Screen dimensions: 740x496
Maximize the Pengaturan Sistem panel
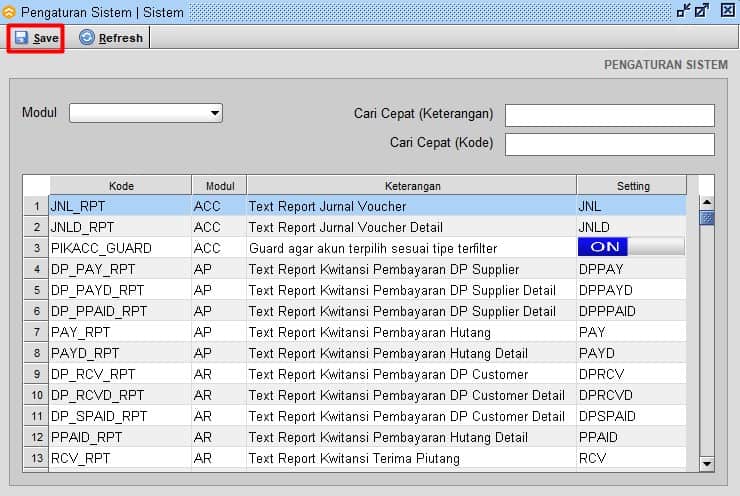703,10
